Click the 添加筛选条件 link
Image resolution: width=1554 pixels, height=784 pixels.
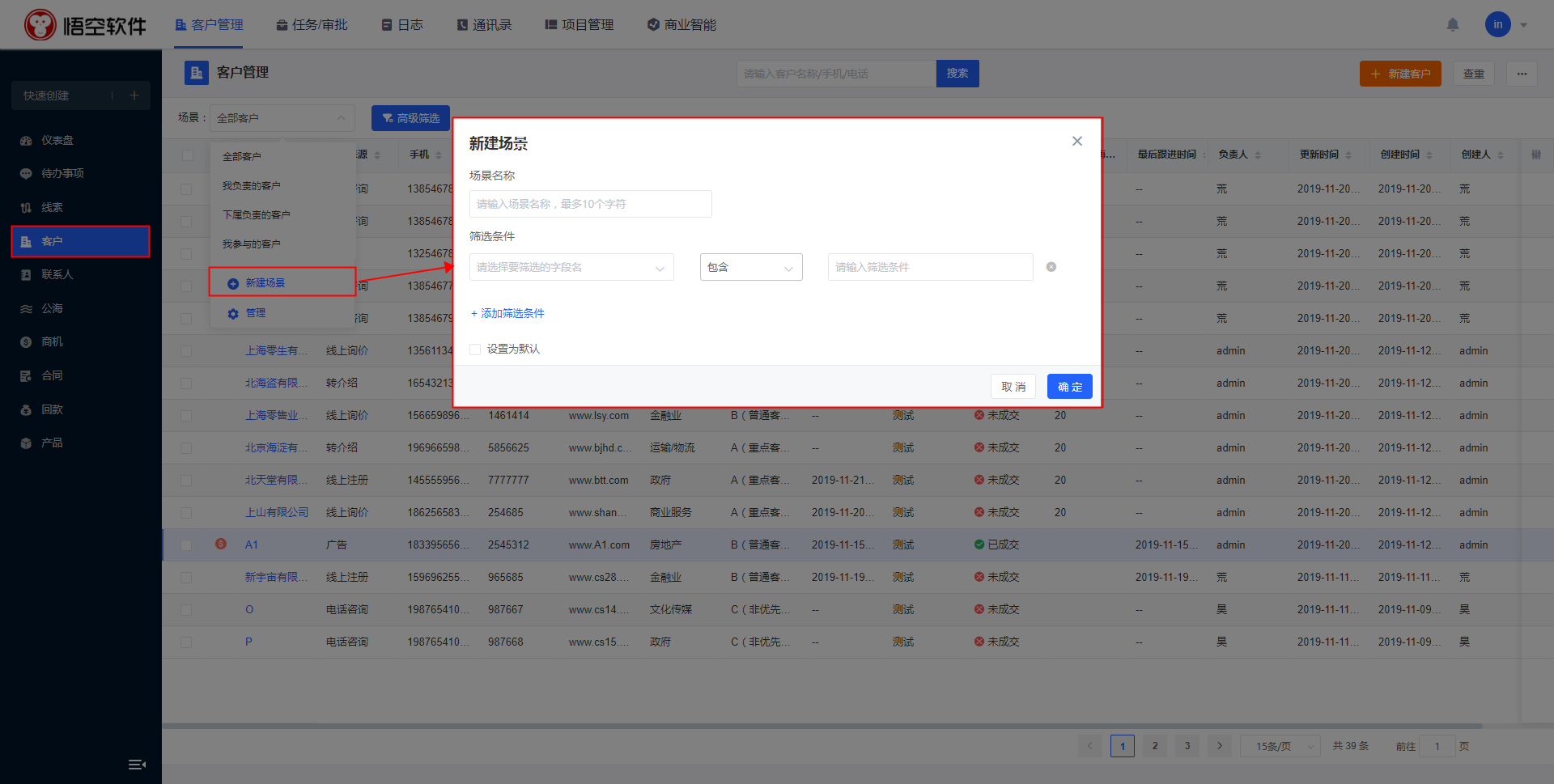[507, 314]
